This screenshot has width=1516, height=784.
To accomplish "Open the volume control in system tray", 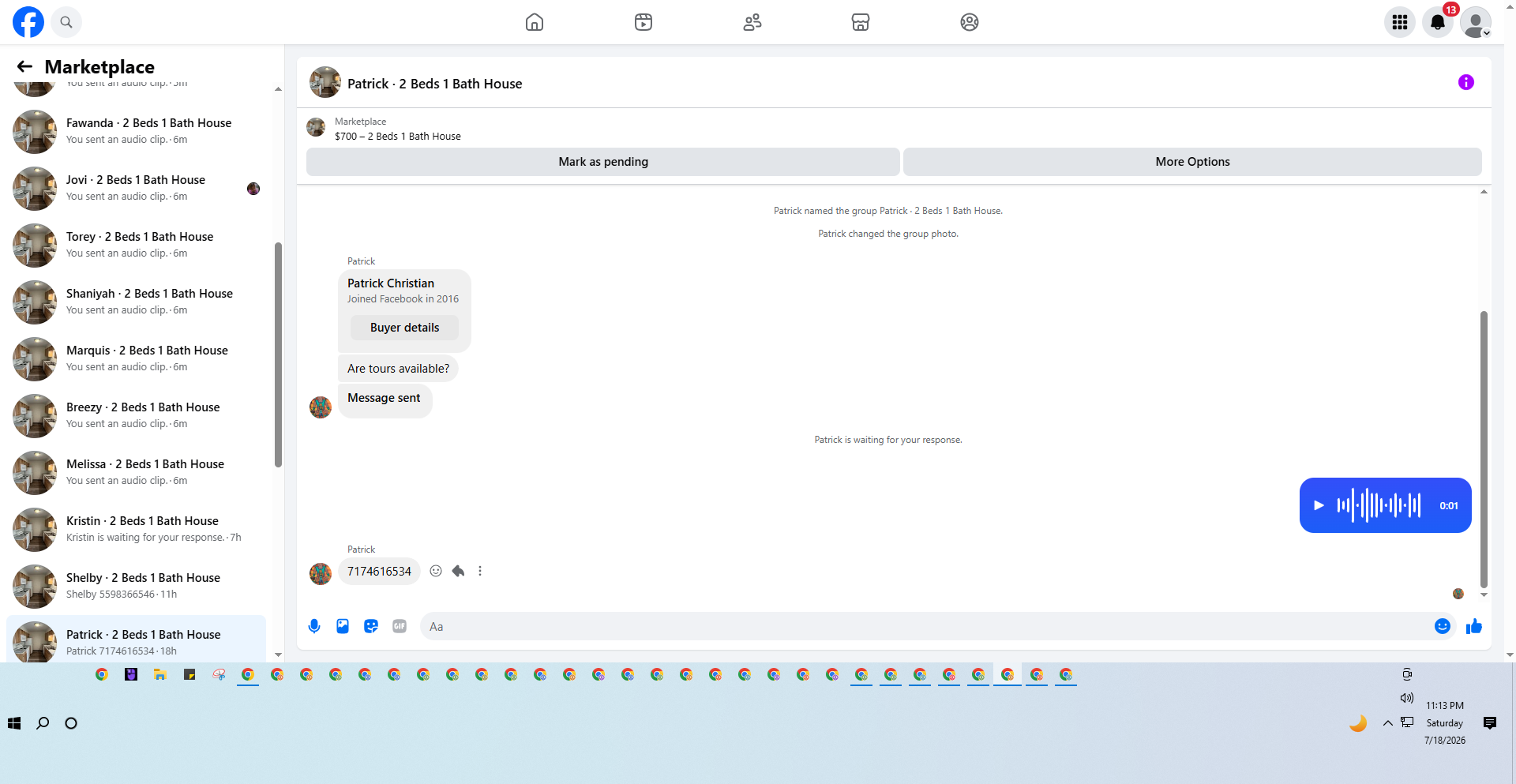I will (x=1407, y=698).
